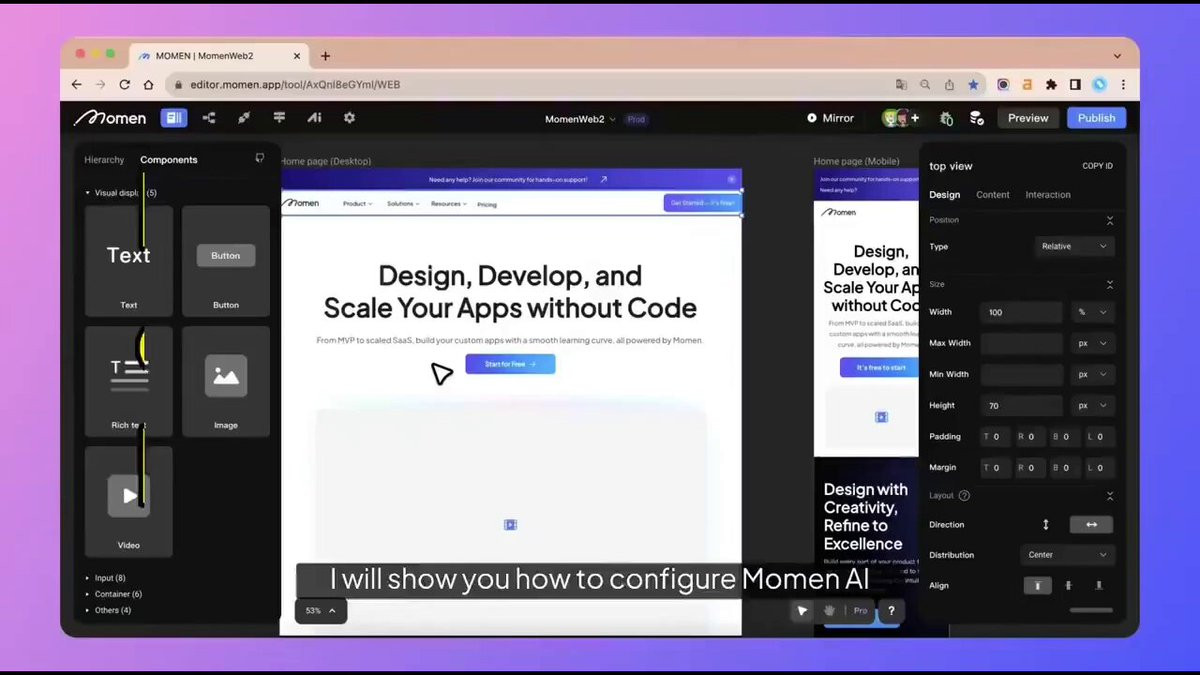Set Align to middle
The image size is (1200, 675).
click(x=1068, y=586)
